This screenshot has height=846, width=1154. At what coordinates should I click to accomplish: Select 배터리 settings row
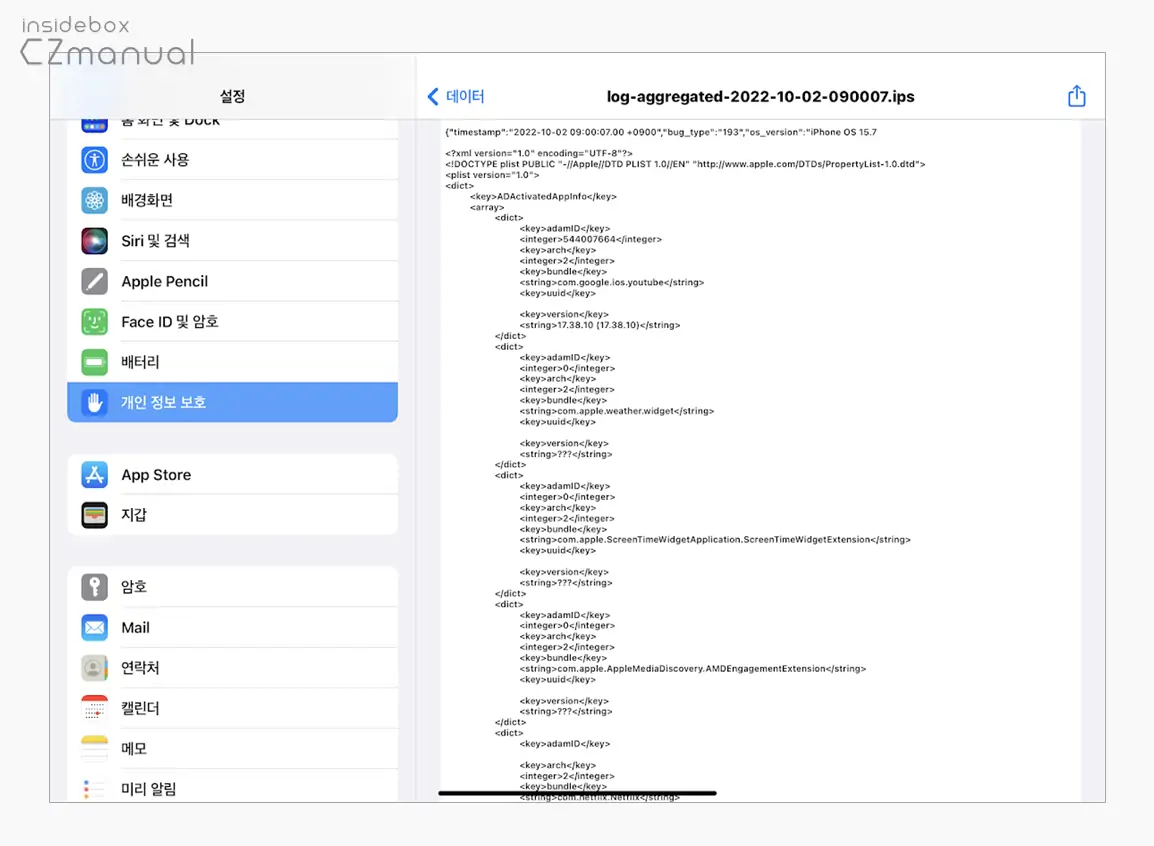pos(233,362)
